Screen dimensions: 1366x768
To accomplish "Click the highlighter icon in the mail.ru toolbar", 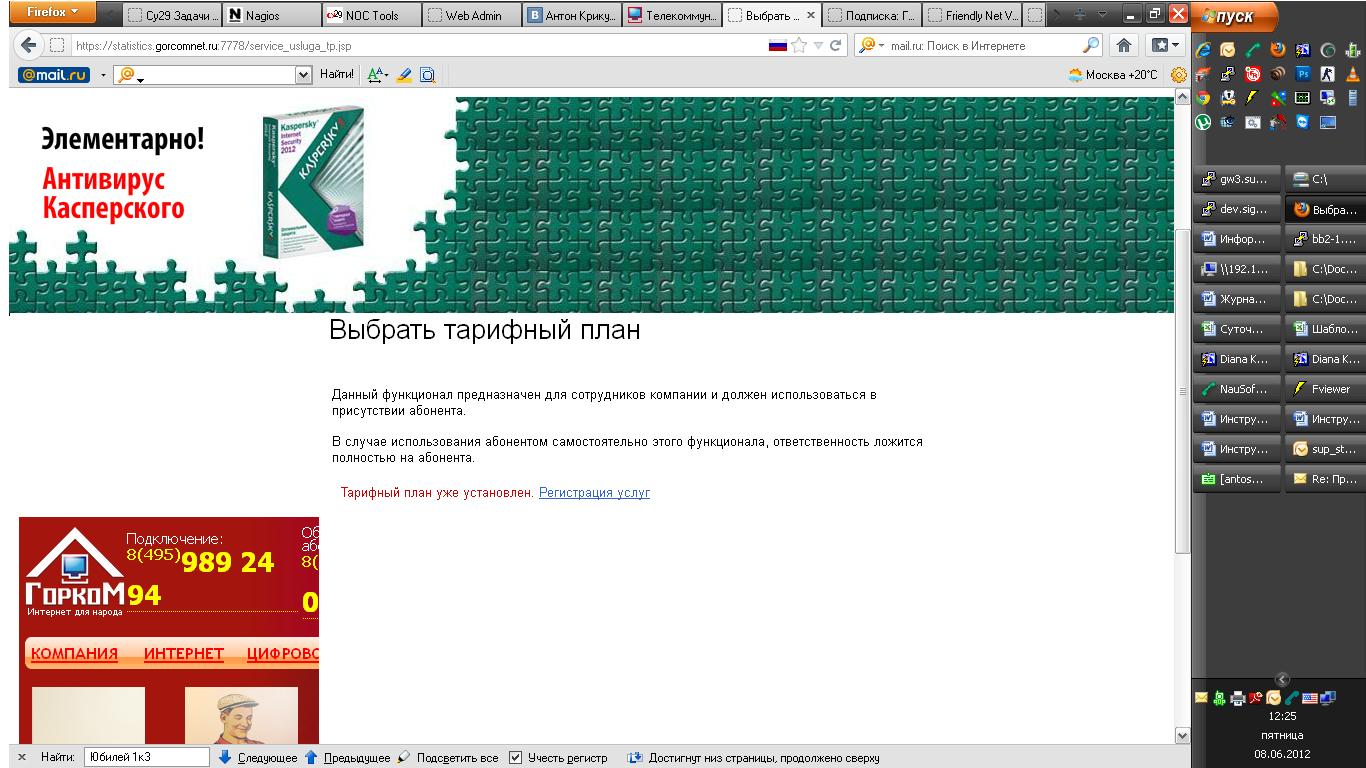I will click(404, 74).
